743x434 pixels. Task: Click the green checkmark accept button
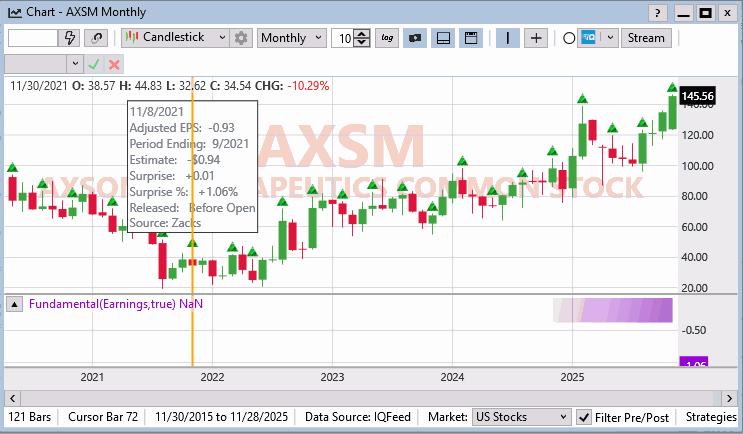pos(94,64)
